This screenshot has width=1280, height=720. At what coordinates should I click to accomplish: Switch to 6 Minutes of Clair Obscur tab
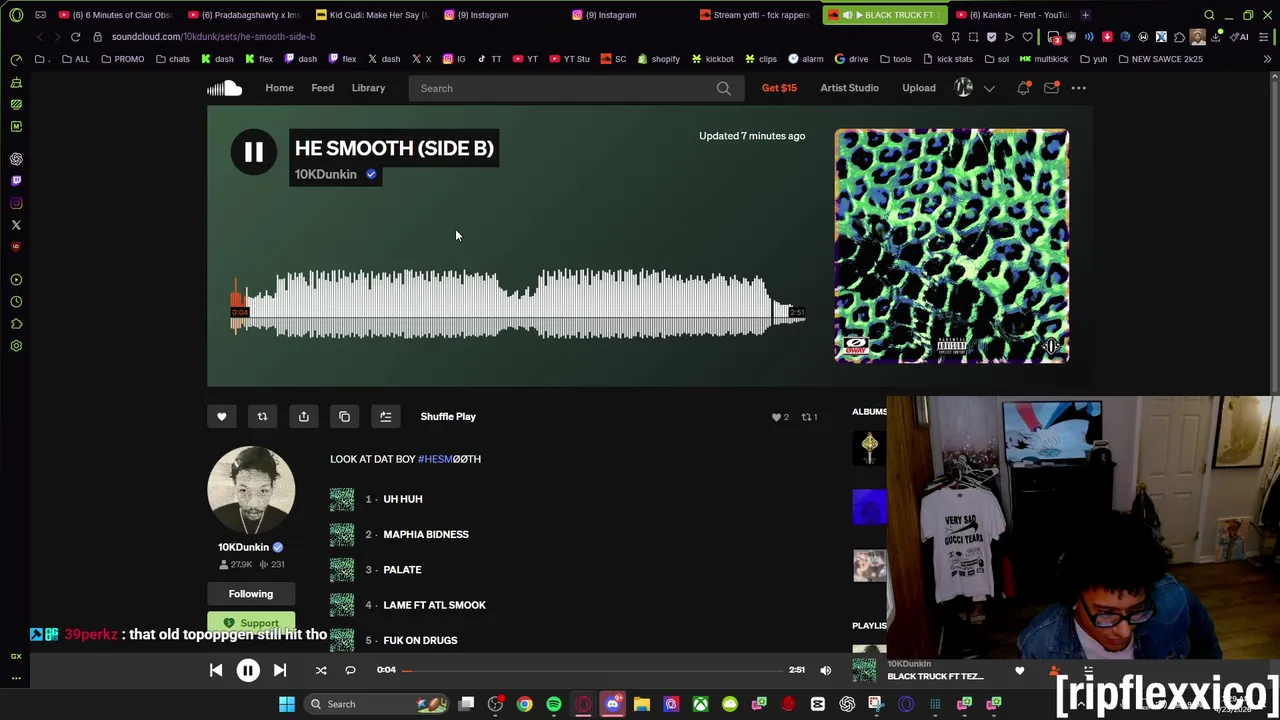(x=116, y=15)
